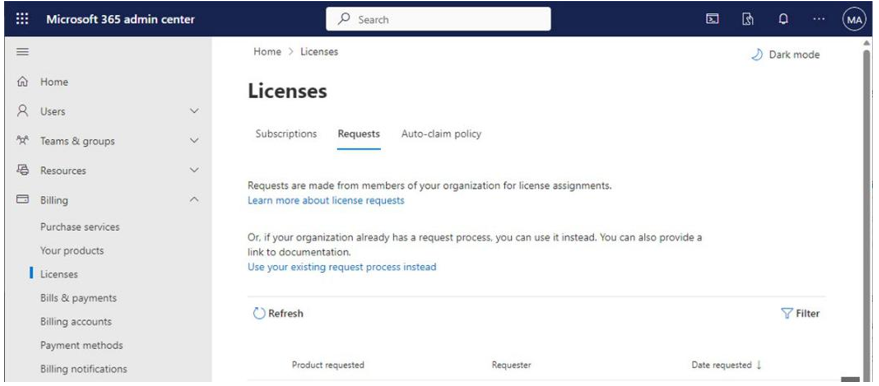879x386 pixels.
Task: Collapse the navigation hamburger menu
Action: tap(22, 52)
